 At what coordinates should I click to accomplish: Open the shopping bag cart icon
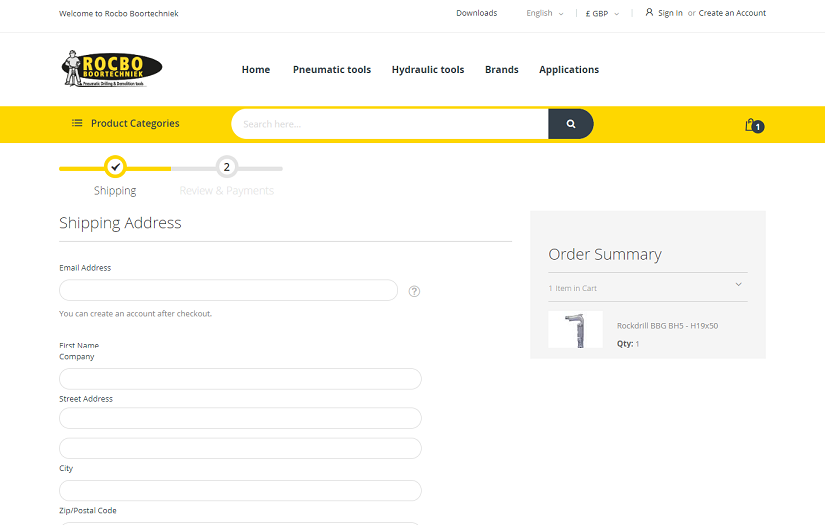[754, 125]
